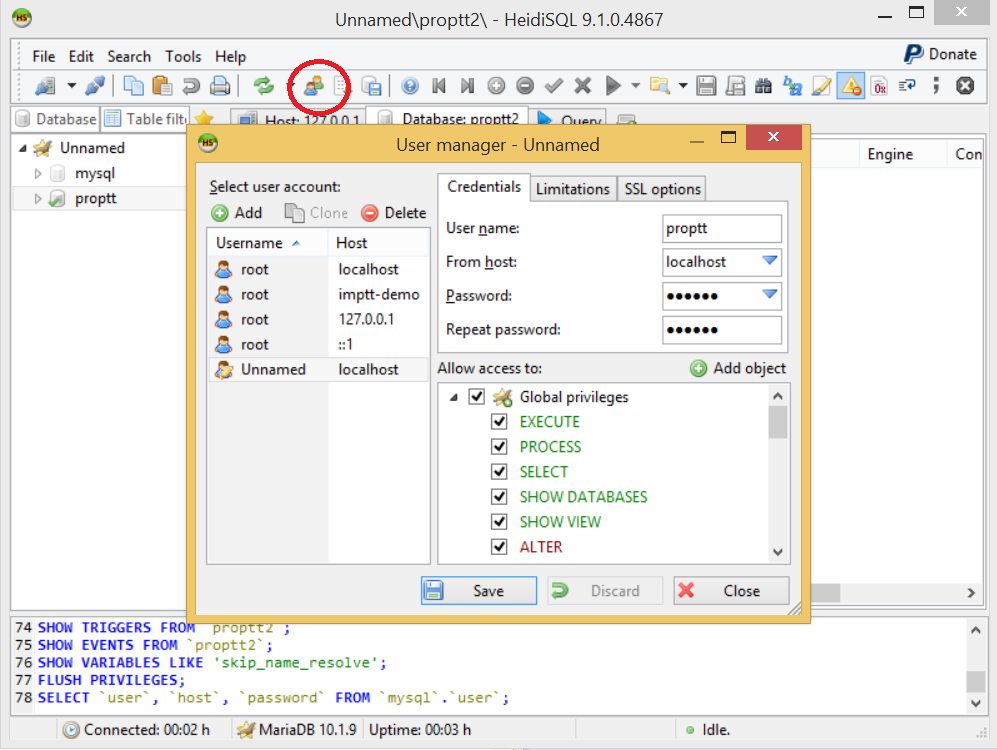Click the Save button in User manager
This screenshot has width=997, height=750.
tap(478, 591)
